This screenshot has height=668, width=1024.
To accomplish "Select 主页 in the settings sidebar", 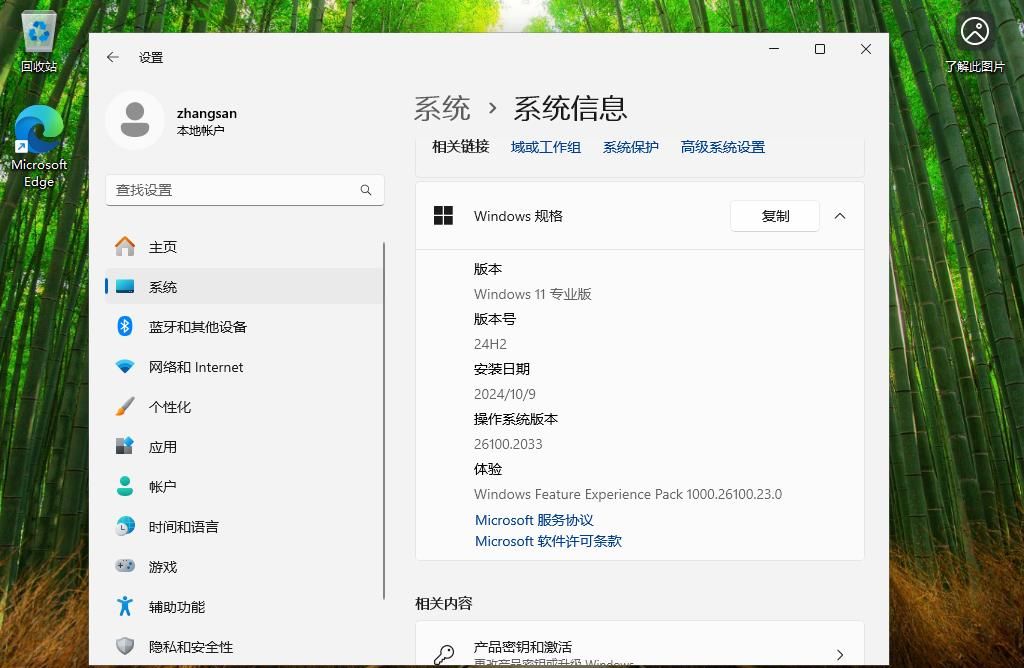I will click(163, 247).
